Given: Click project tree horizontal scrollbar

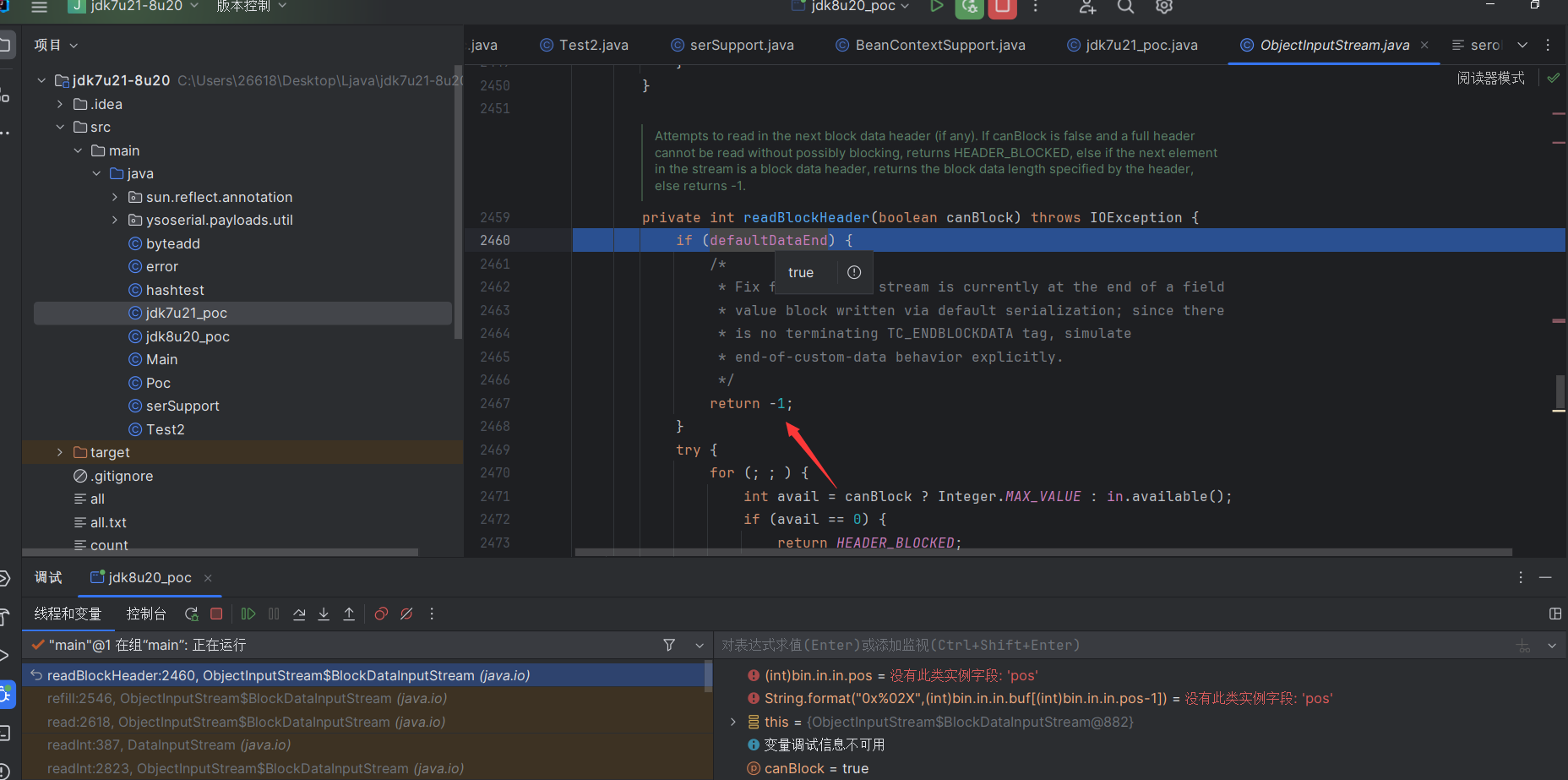Looking at the screenshot, I should tap(220, 552).
